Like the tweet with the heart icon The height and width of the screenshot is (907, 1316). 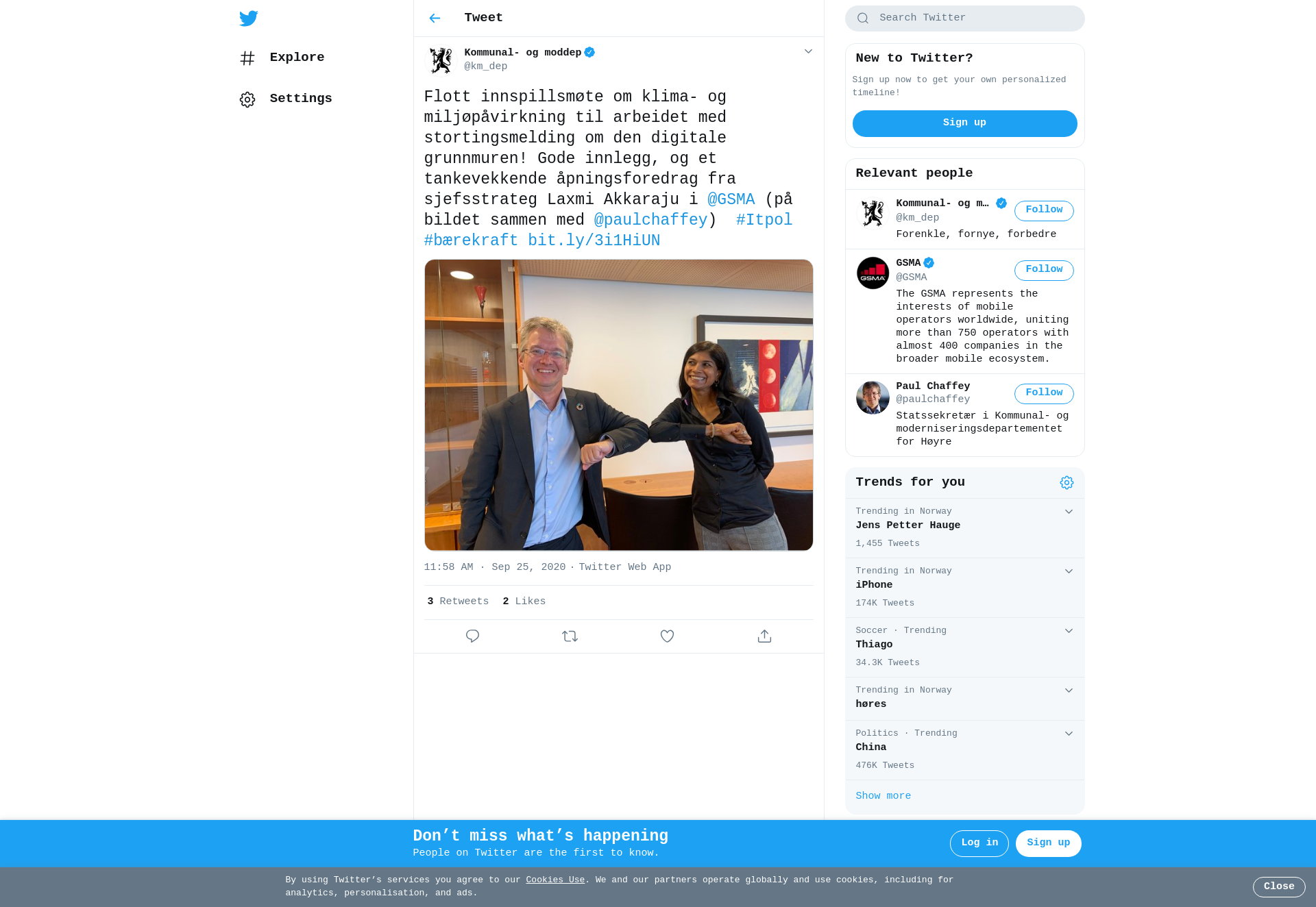tap(667, 636)
